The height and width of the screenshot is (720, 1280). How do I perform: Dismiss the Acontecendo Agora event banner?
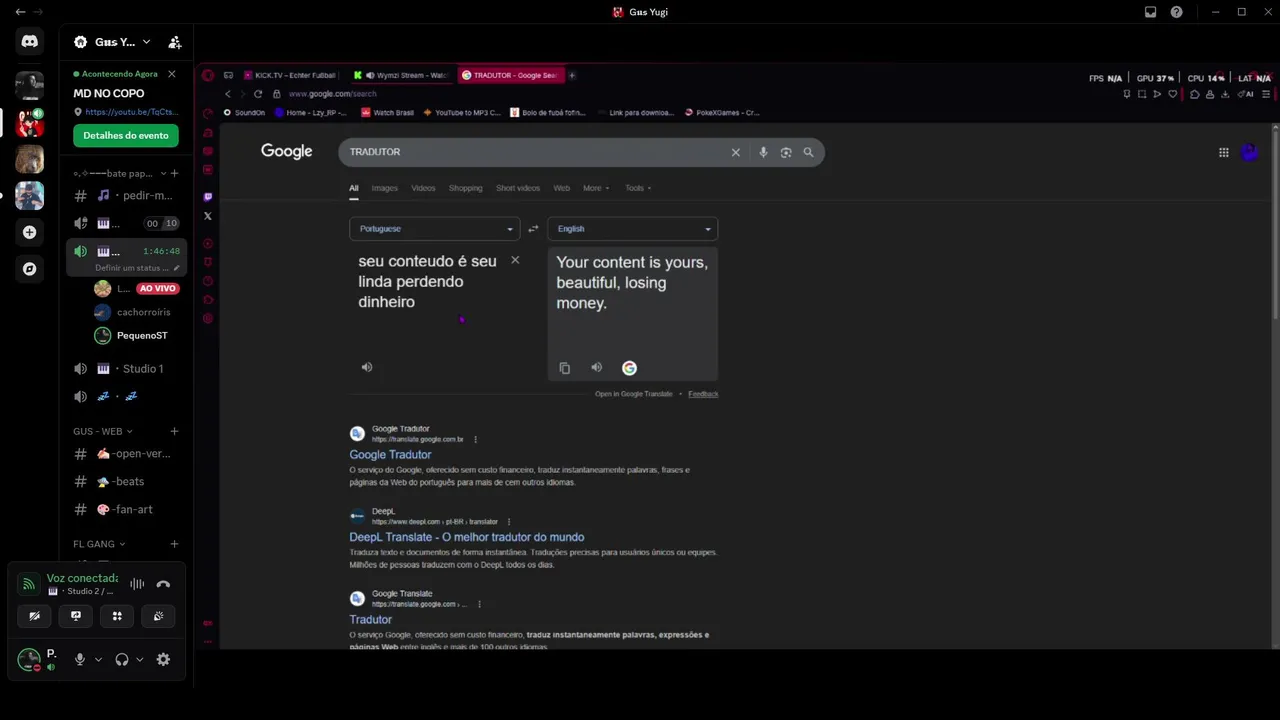click(x=171, y=74)
